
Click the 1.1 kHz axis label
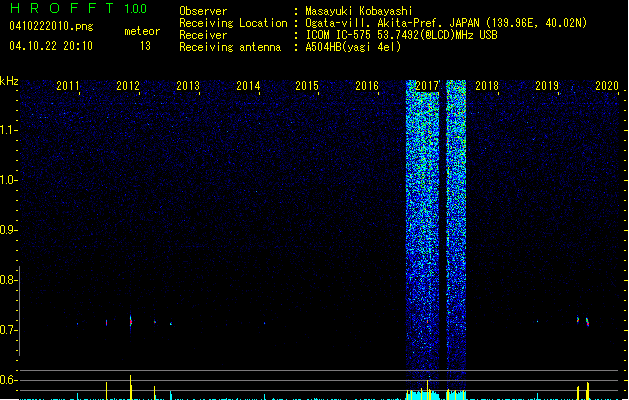click(x=9, y=130)
